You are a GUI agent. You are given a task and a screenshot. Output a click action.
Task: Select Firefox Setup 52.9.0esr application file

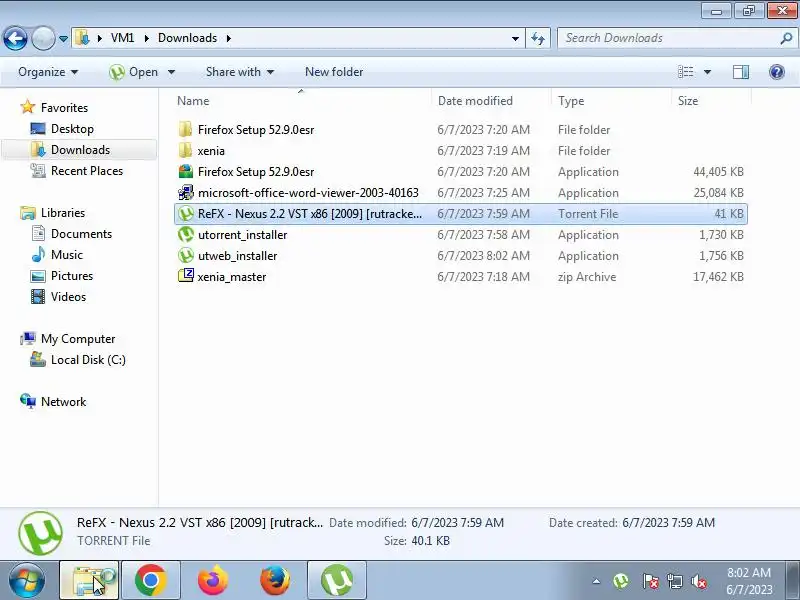[460, 171]
